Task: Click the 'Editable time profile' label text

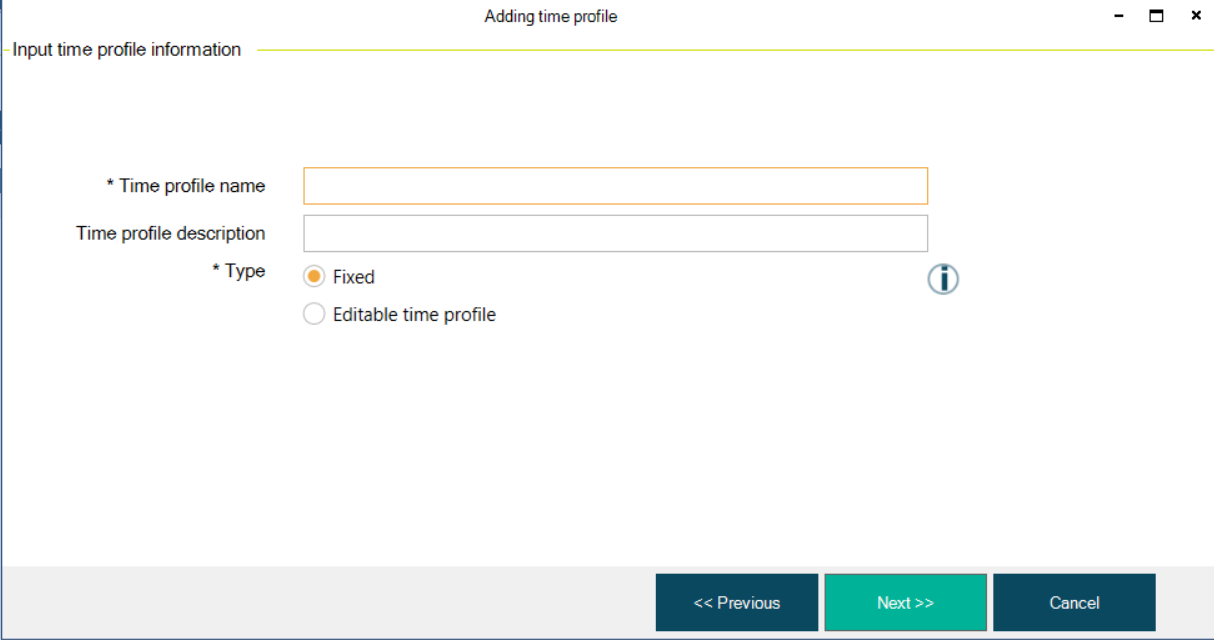Action: click(414, 315)
